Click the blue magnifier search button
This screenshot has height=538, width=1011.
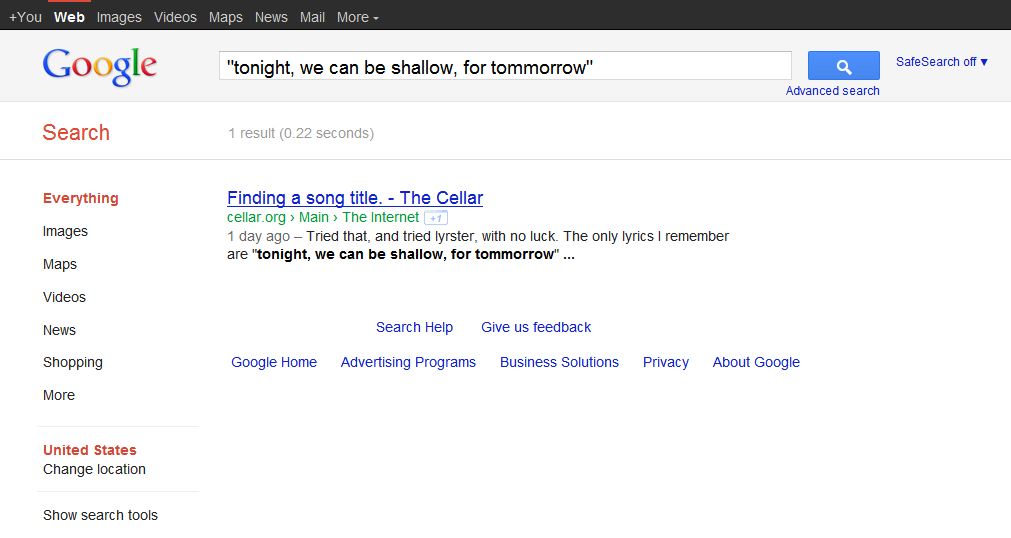[843, 66]
